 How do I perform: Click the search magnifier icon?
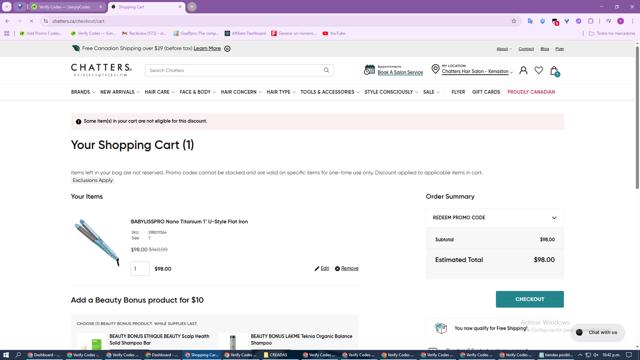pos(326,70)
